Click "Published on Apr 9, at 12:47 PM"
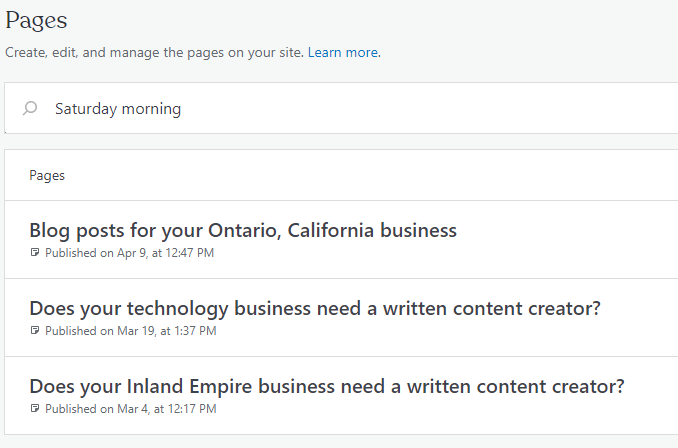This screenshot has height=448, width=678. (129, 253)
